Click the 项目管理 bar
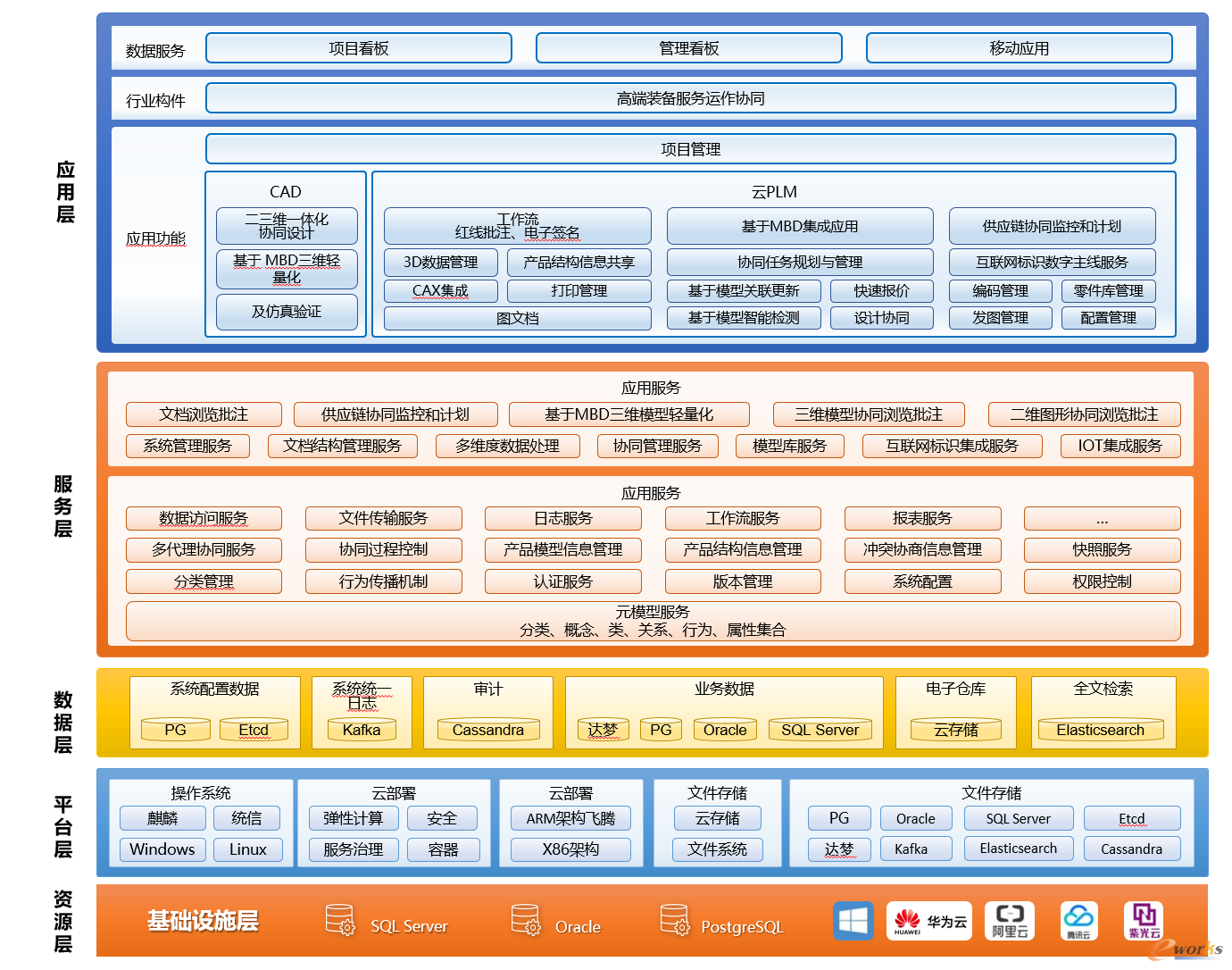 pyautogui.click(x=691, y=149)
